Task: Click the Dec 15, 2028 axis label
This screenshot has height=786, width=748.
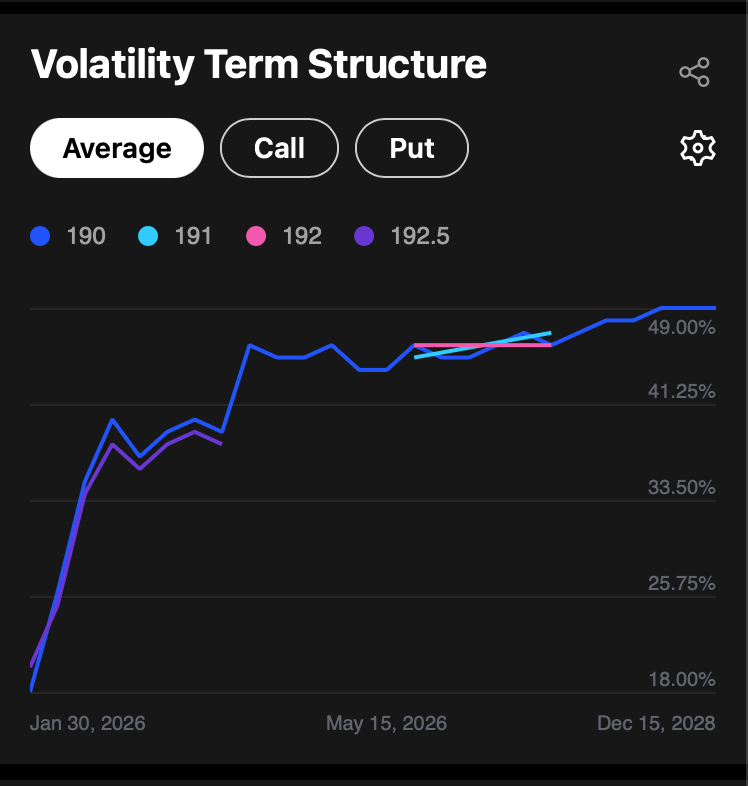Action: pyautogui.click(x=656, y=722)
